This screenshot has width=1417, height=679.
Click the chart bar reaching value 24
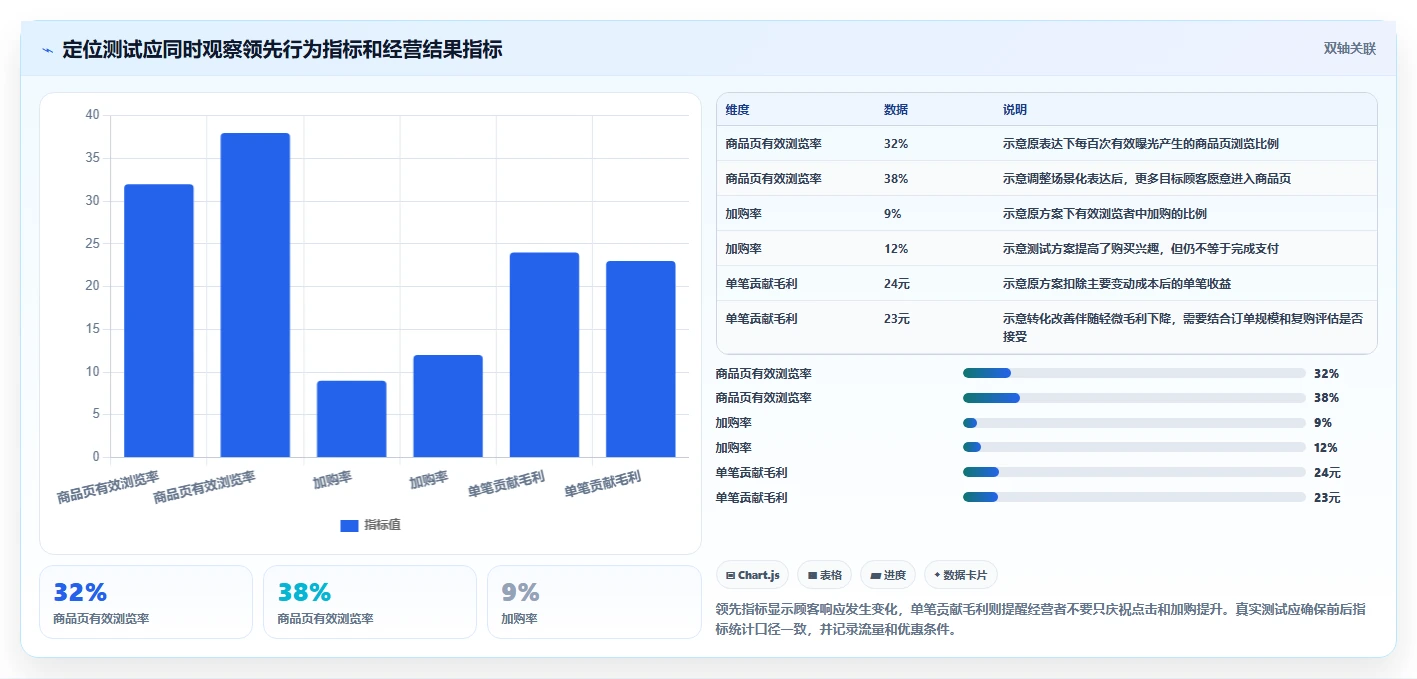[544, 355]
